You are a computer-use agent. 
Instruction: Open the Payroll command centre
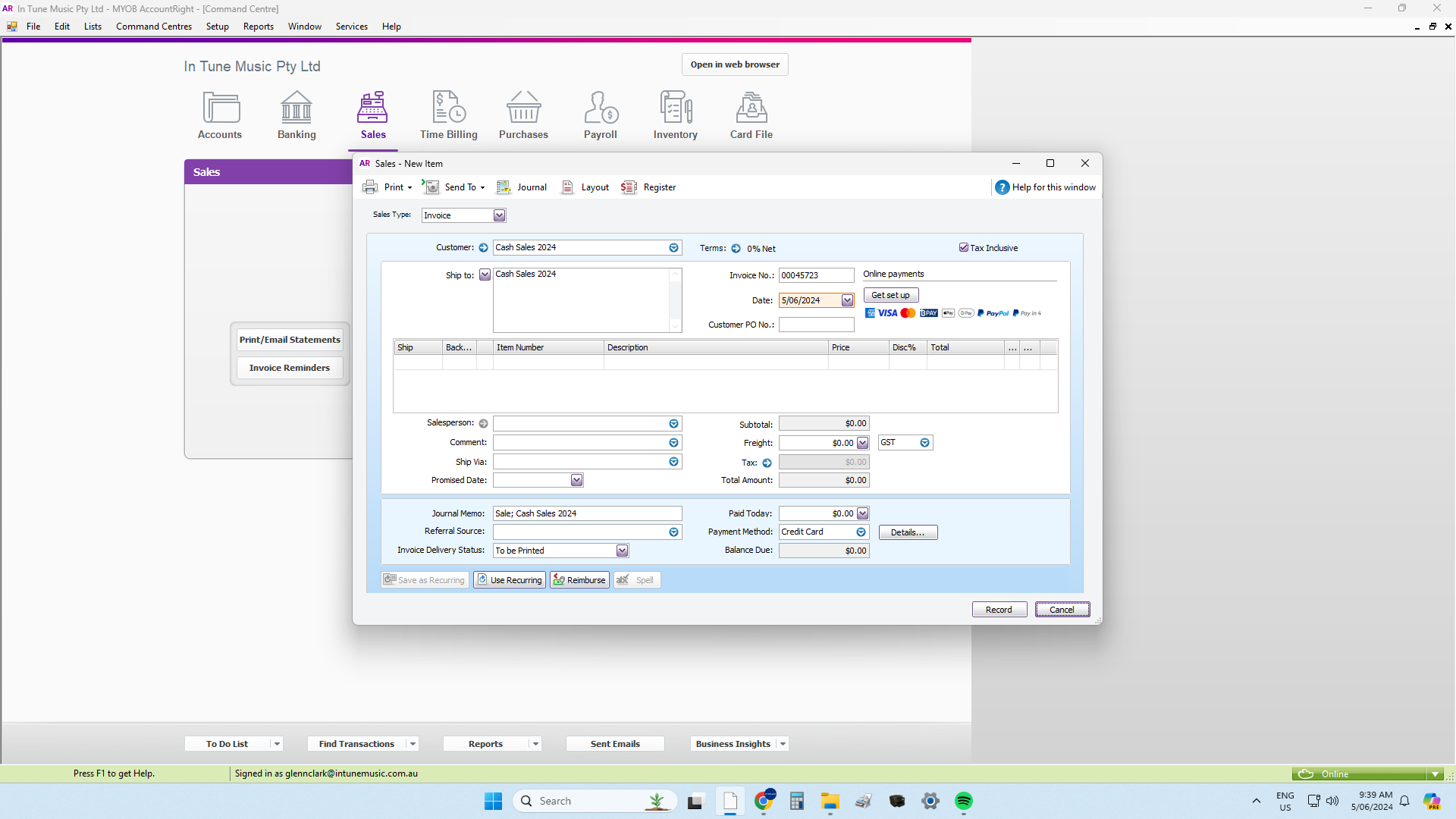600,114
